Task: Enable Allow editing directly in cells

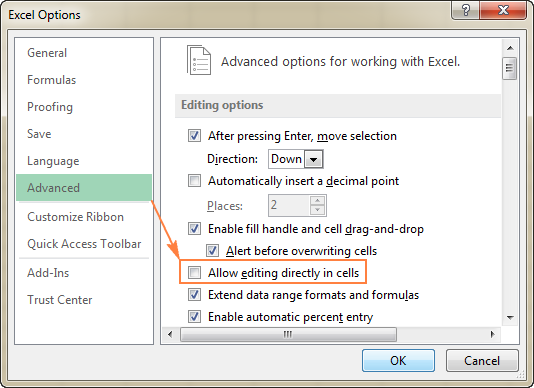Action: point(194,273)
